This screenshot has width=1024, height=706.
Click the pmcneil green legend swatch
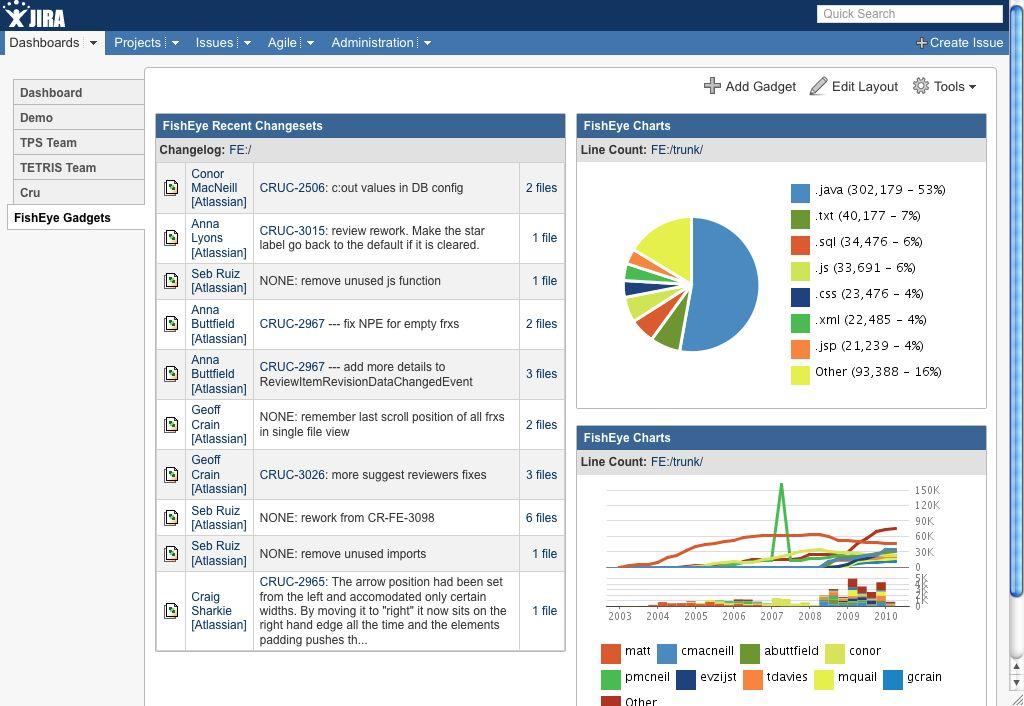click(x=611, y=680)
